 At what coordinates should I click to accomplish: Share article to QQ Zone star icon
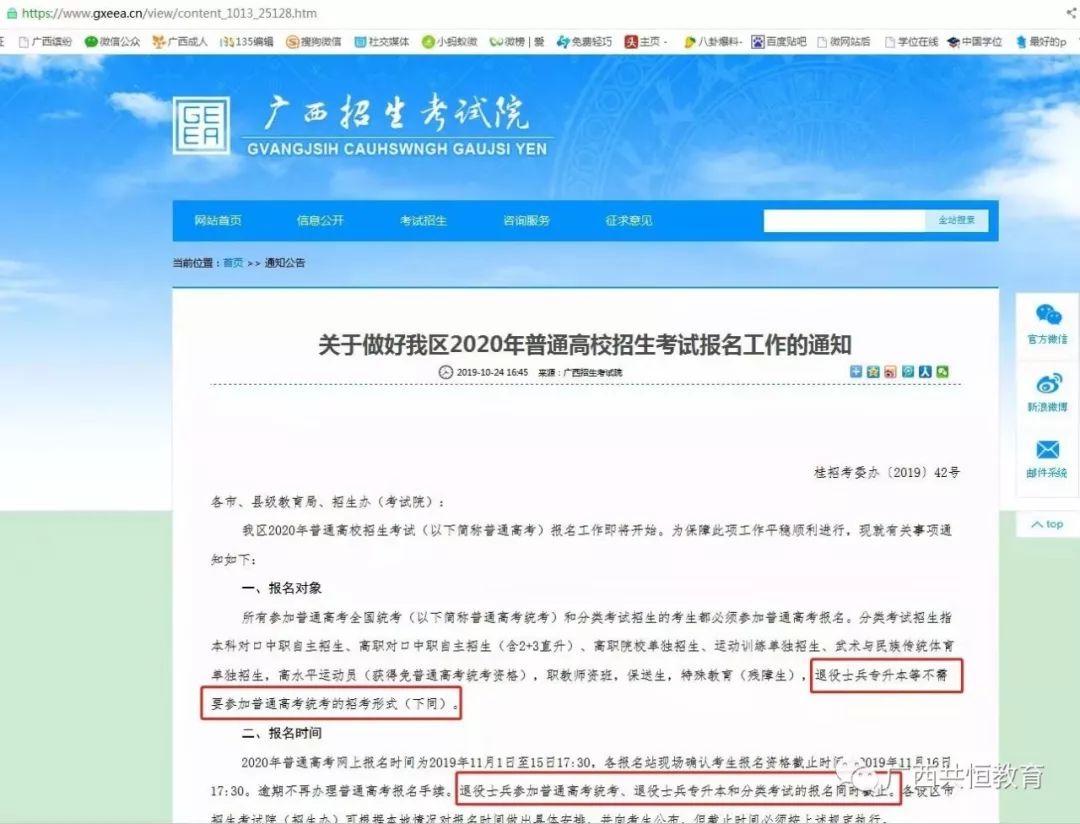(x=873, y=372)
